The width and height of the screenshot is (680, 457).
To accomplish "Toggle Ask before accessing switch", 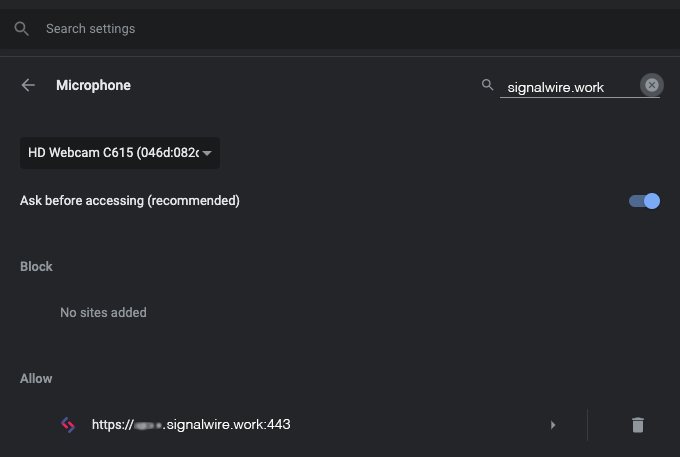I will [644, 201].
